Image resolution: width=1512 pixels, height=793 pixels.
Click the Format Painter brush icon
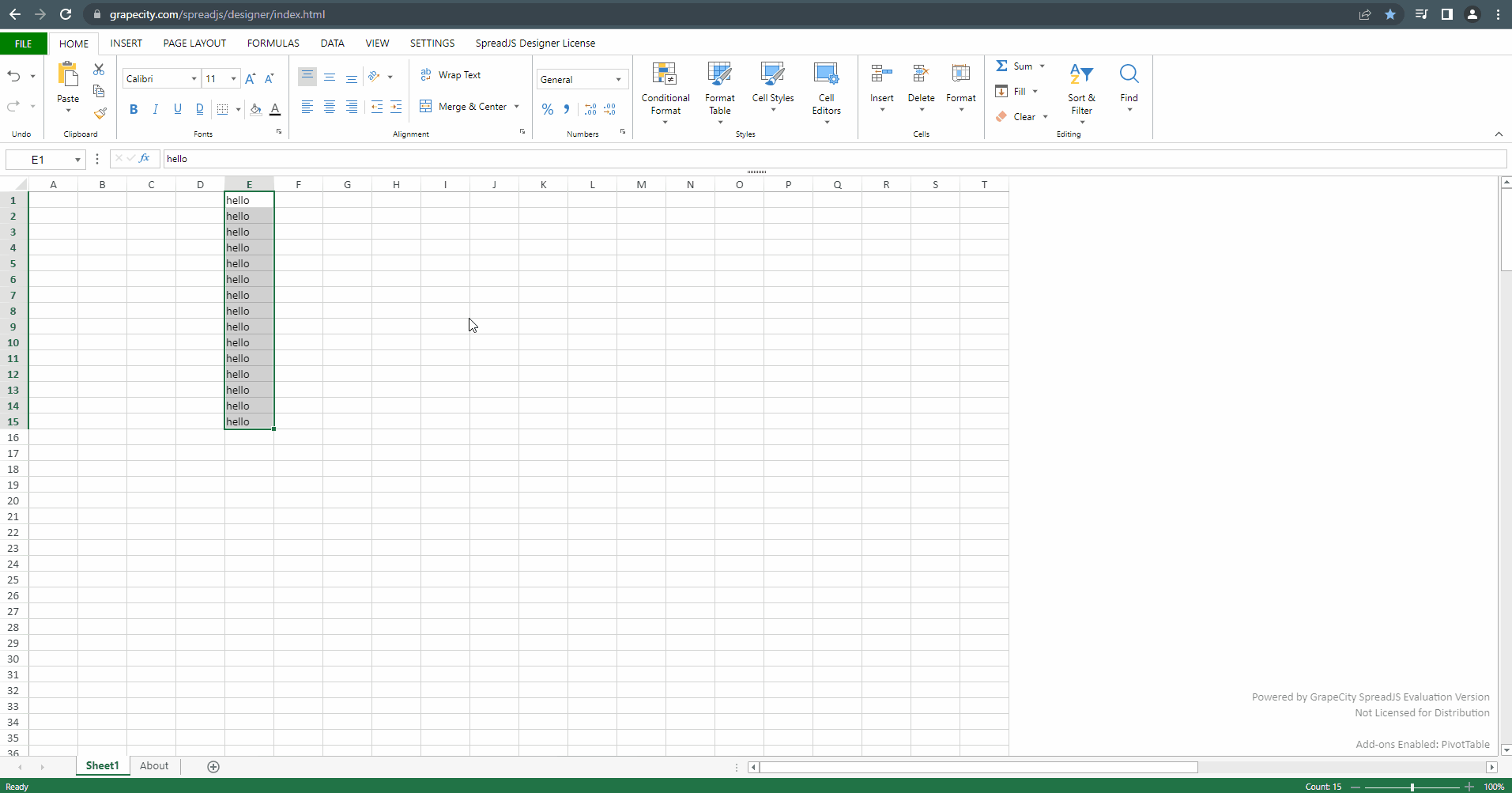pyautogui.click(x=100, y=113)
